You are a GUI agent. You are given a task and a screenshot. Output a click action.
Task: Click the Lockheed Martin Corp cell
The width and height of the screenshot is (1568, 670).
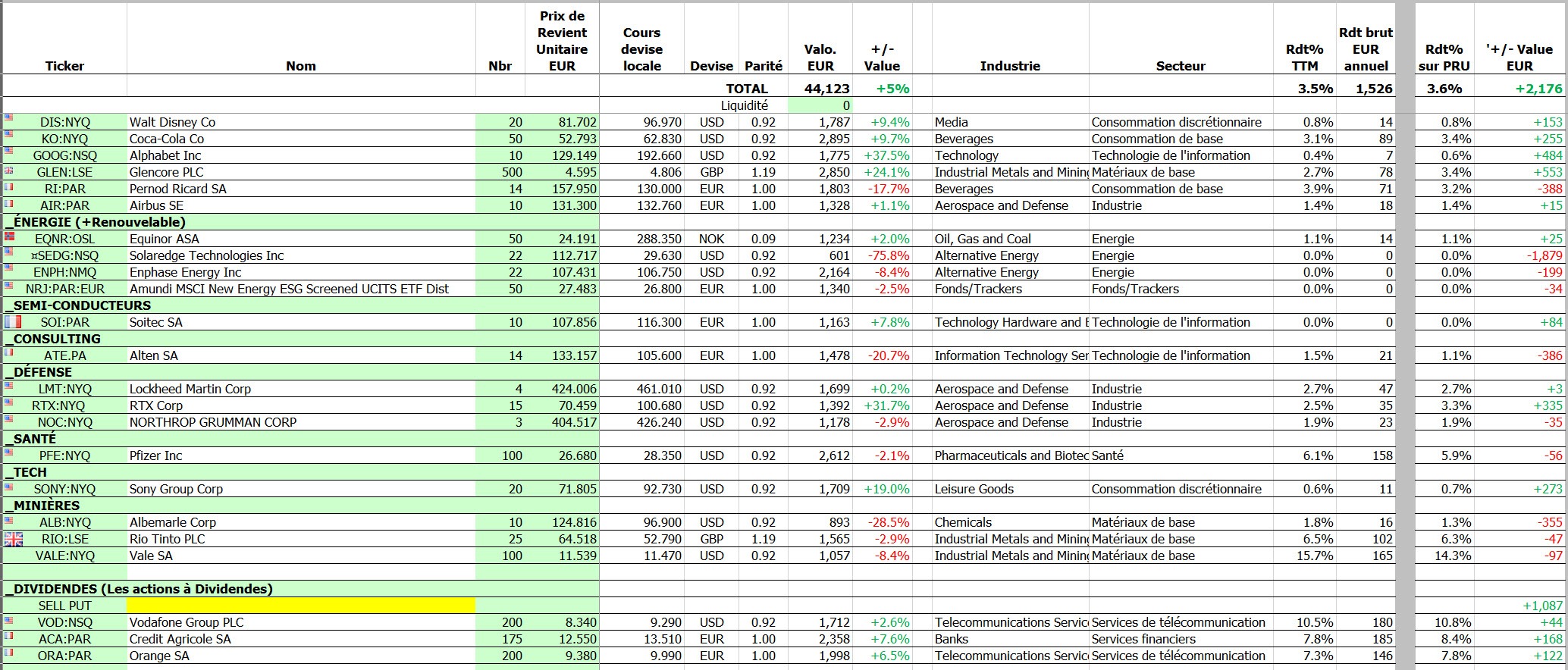pyautogui.click(x=301, y=389)
